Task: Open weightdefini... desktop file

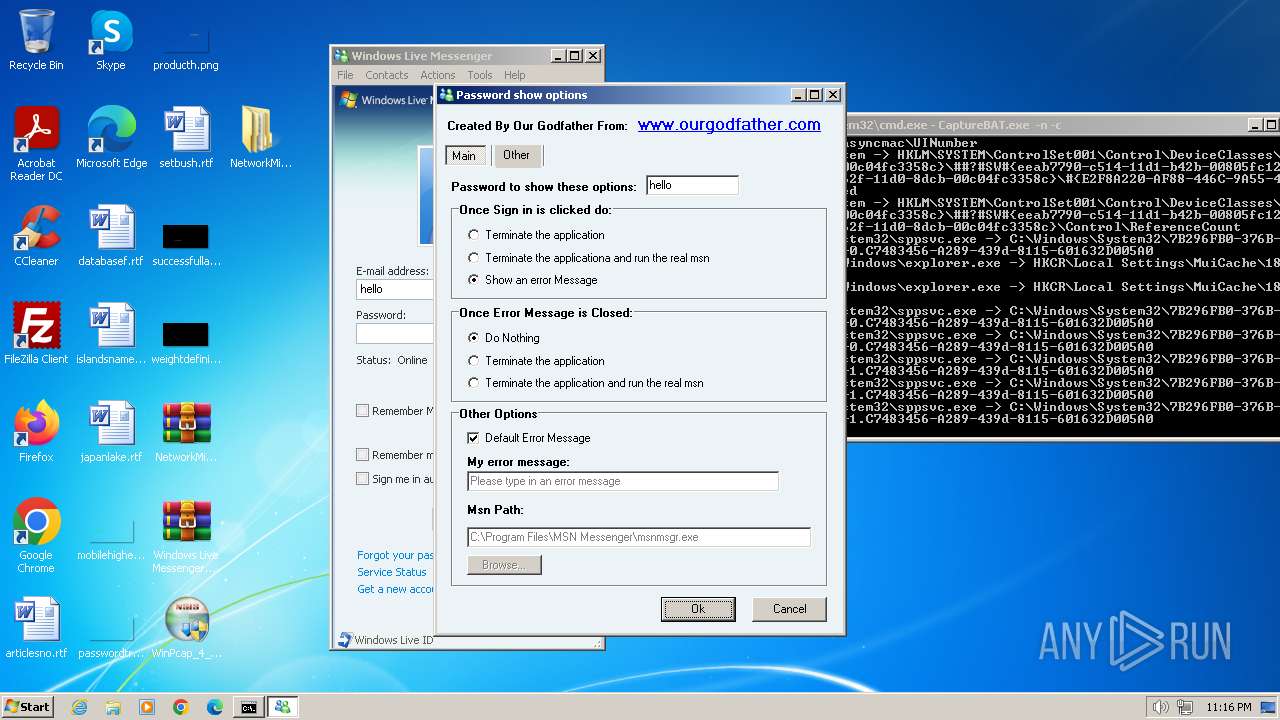Action: [186, 342]
